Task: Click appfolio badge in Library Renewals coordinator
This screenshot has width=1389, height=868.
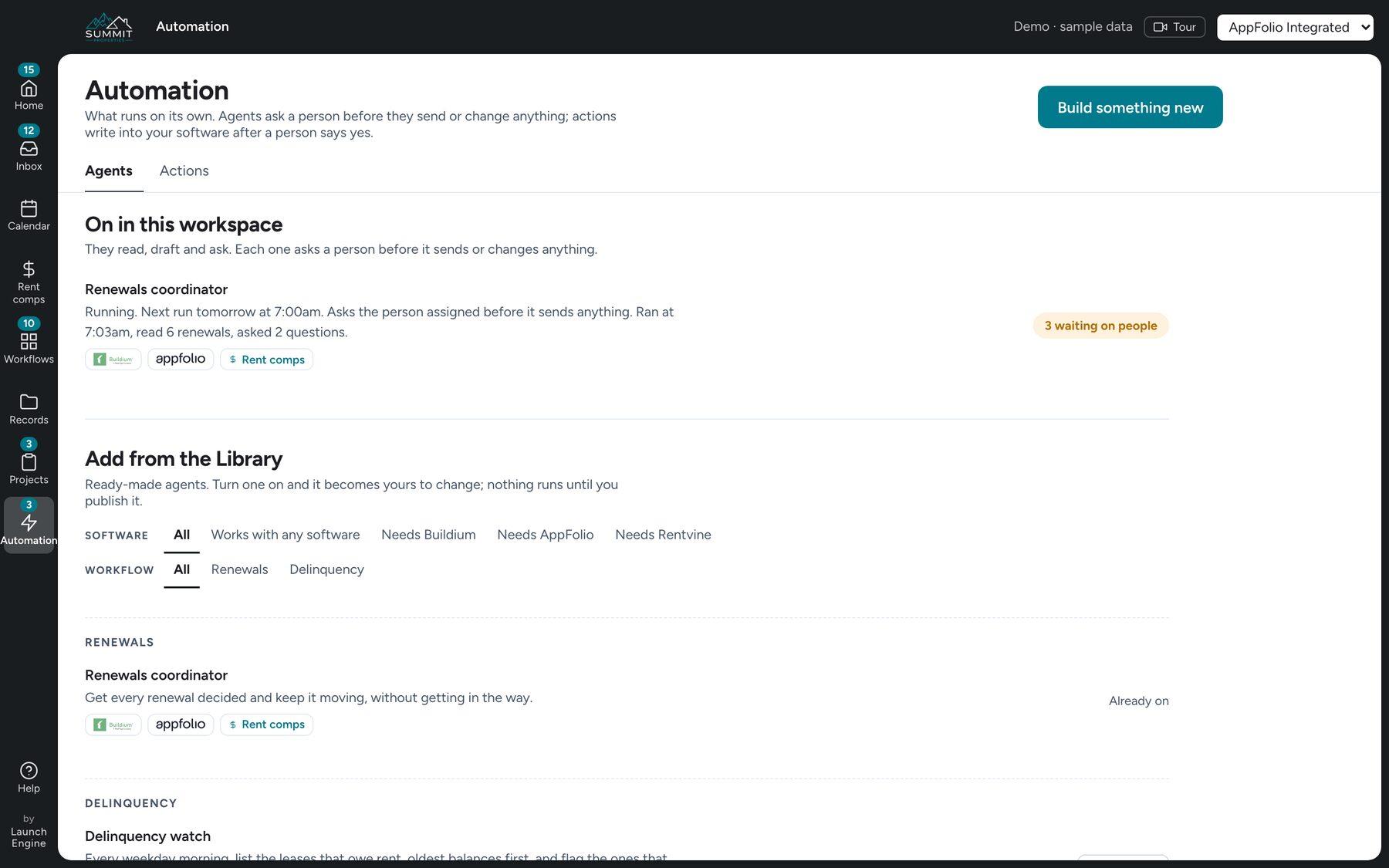Action: (x=181, y=724)
